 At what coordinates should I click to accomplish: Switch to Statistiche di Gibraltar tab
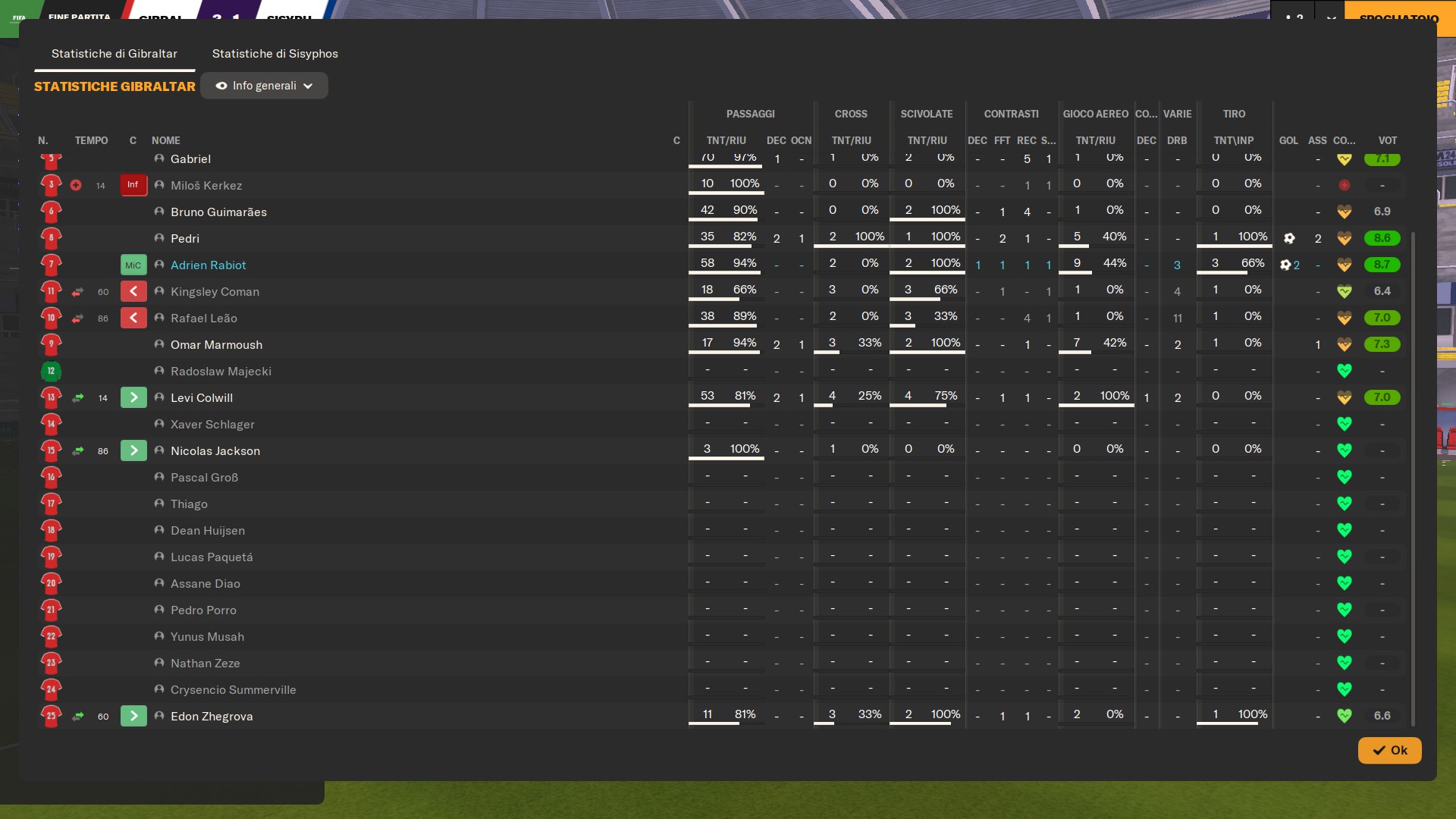click(115, 54)
